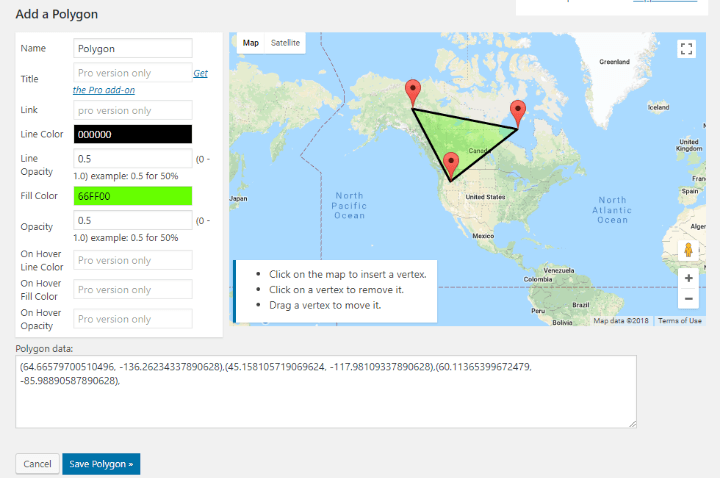Zoom in with the map plus button
This screenshot has width=720, height=478.
click(688, 278)
